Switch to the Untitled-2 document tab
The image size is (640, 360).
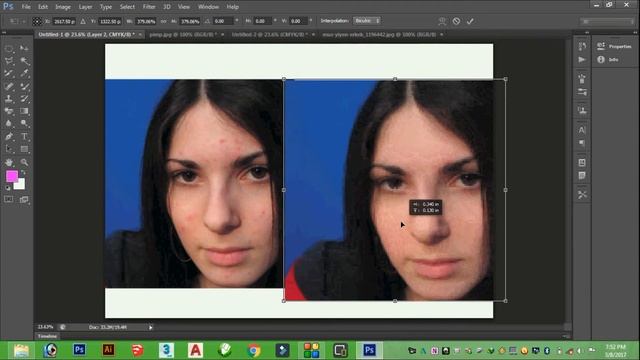point(270,35)
